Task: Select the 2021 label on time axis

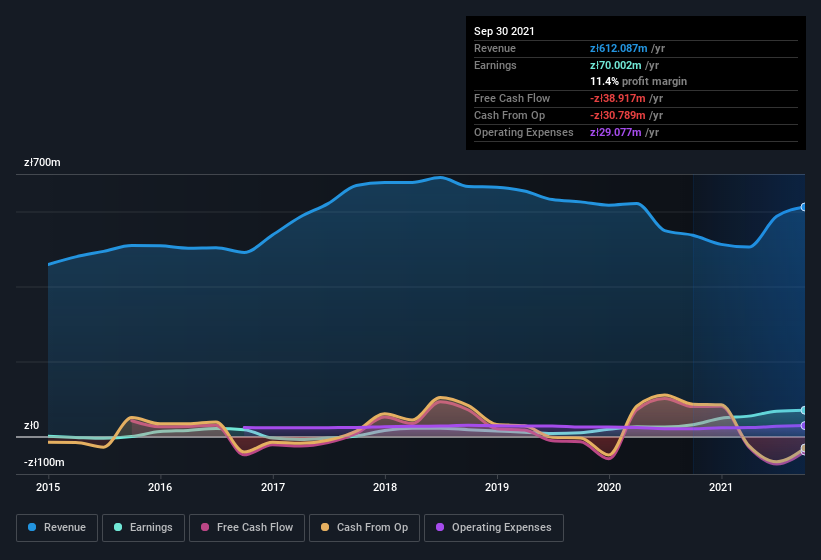Action: 721,487
